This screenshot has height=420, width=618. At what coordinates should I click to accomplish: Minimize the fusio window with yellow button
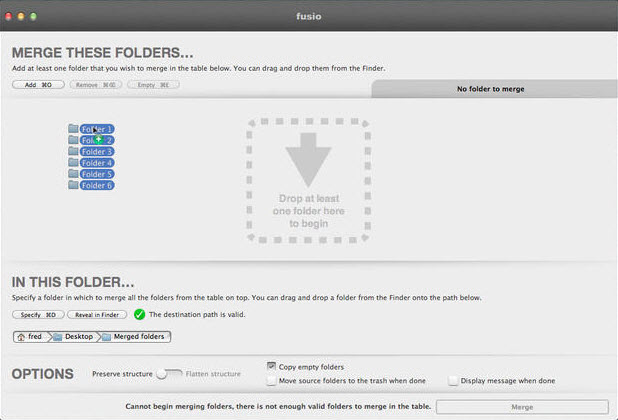pos(21,17)
